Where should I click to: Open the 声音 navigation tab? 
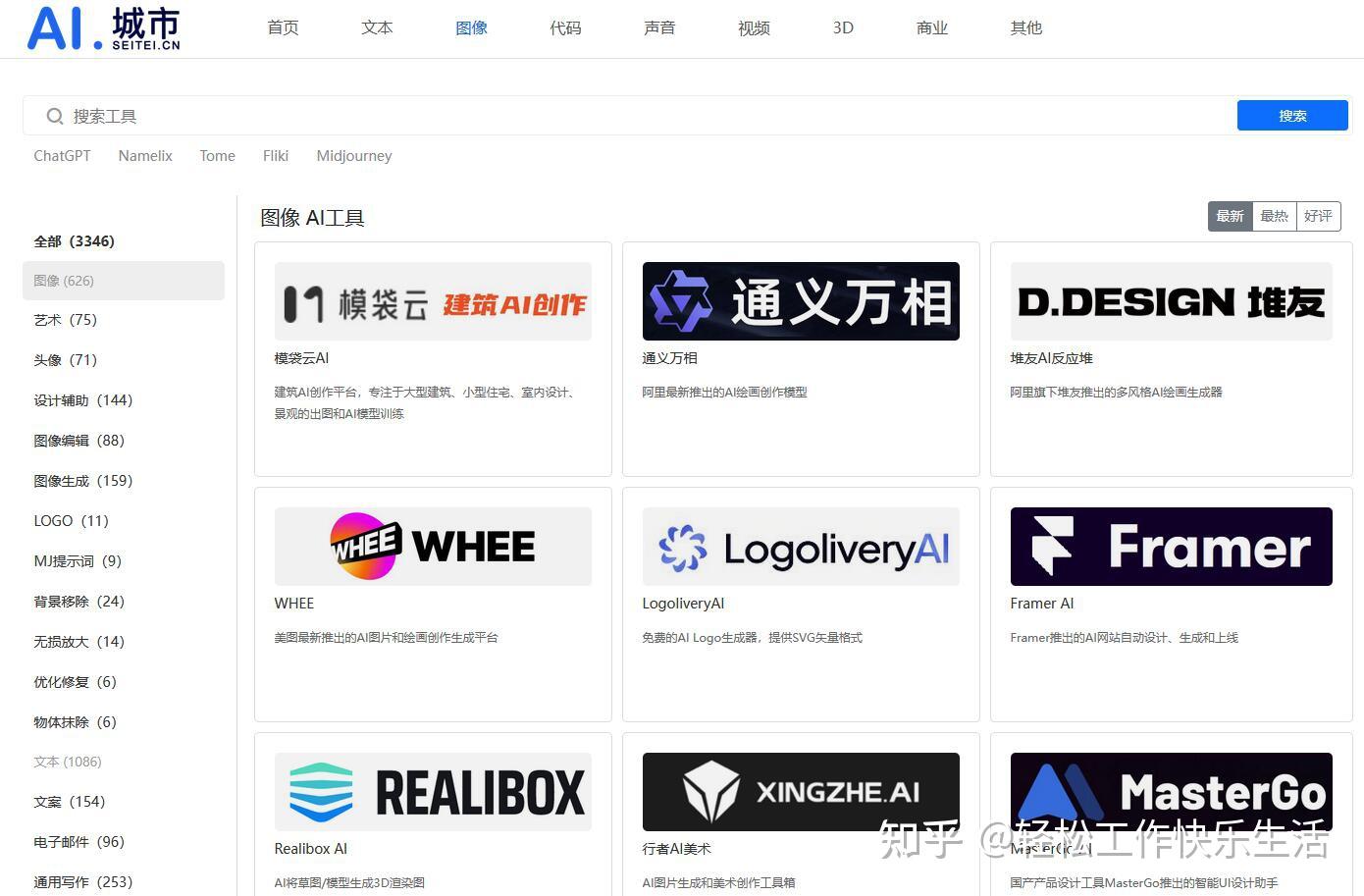coord(659,27)
